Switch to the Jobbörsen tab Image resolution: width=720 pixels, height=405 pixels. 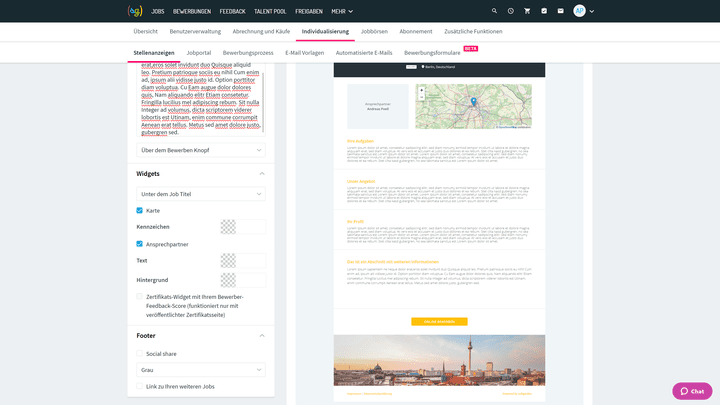click(x=374, y=32)
